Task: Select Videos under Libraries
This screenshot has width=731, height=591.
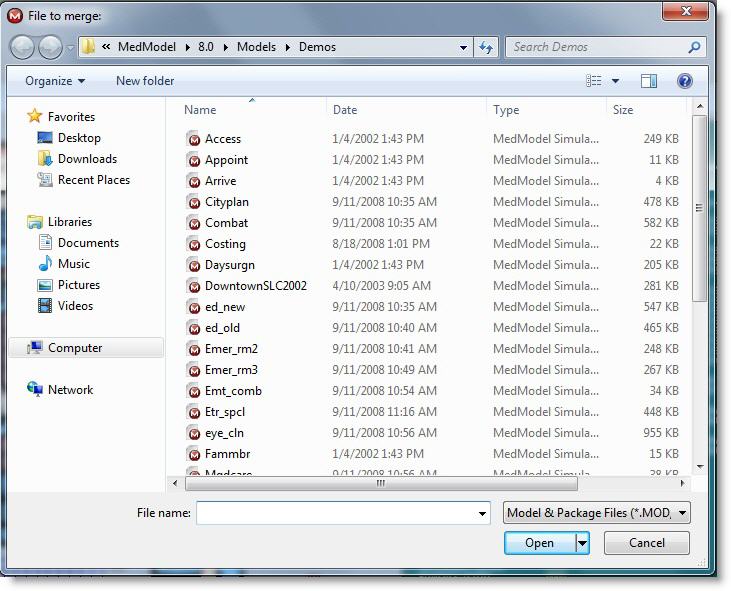Action: pyautogui.click(x=76, y=306)
